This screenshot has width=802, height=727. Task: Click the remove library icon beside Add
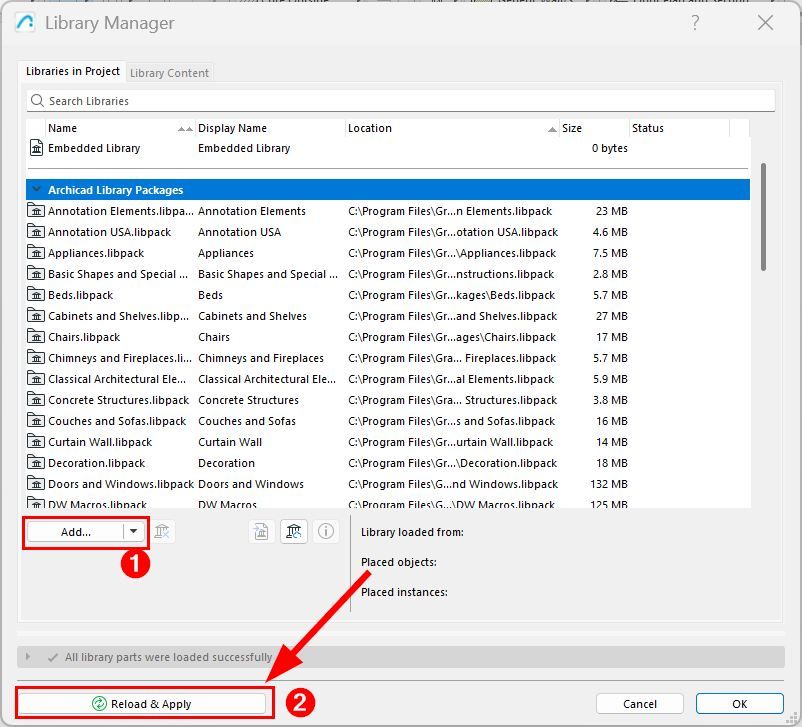162,532
